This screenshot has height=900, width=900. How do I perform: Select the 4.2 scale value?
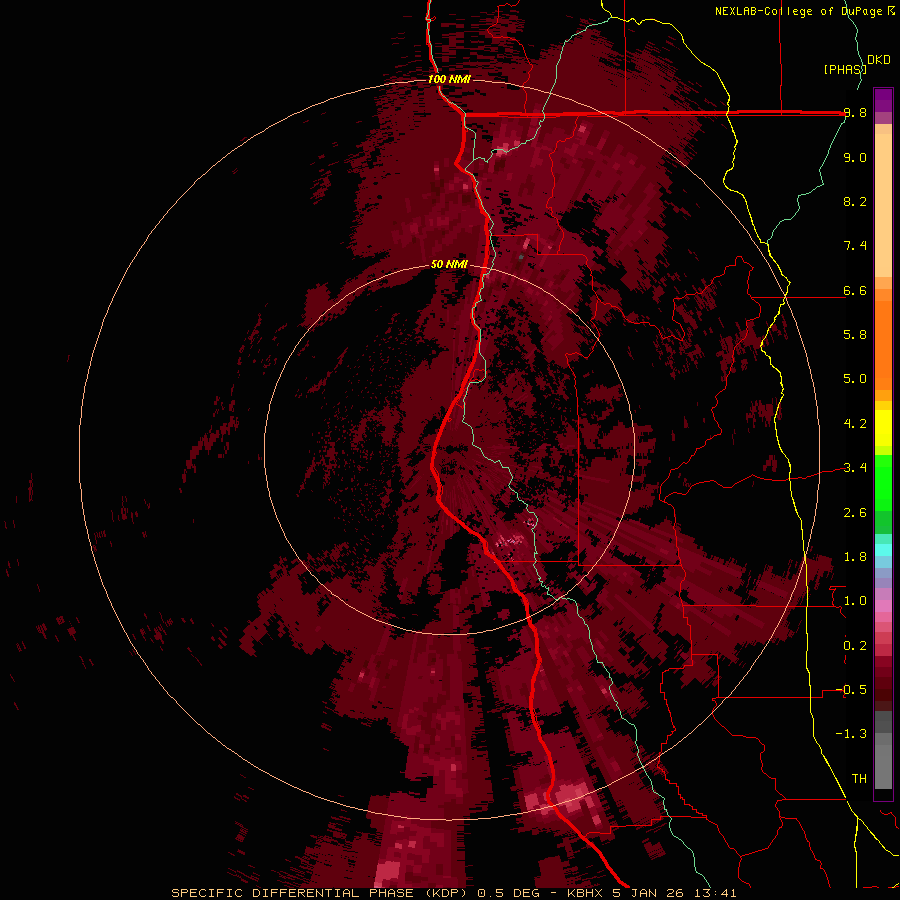point(855,423)
